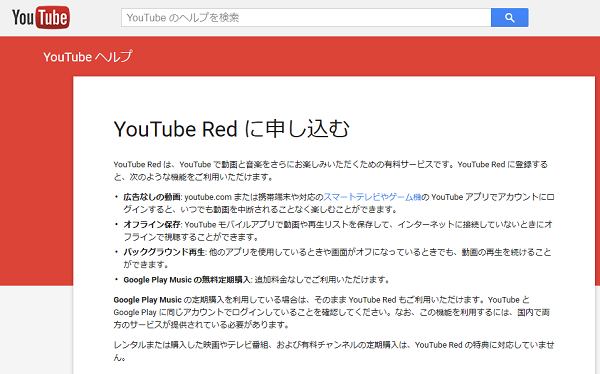Screen dimensions: 600x374
Task: Click paragraph beginning Google Play Music の定期購入を利用
Action: click(331, 312)
